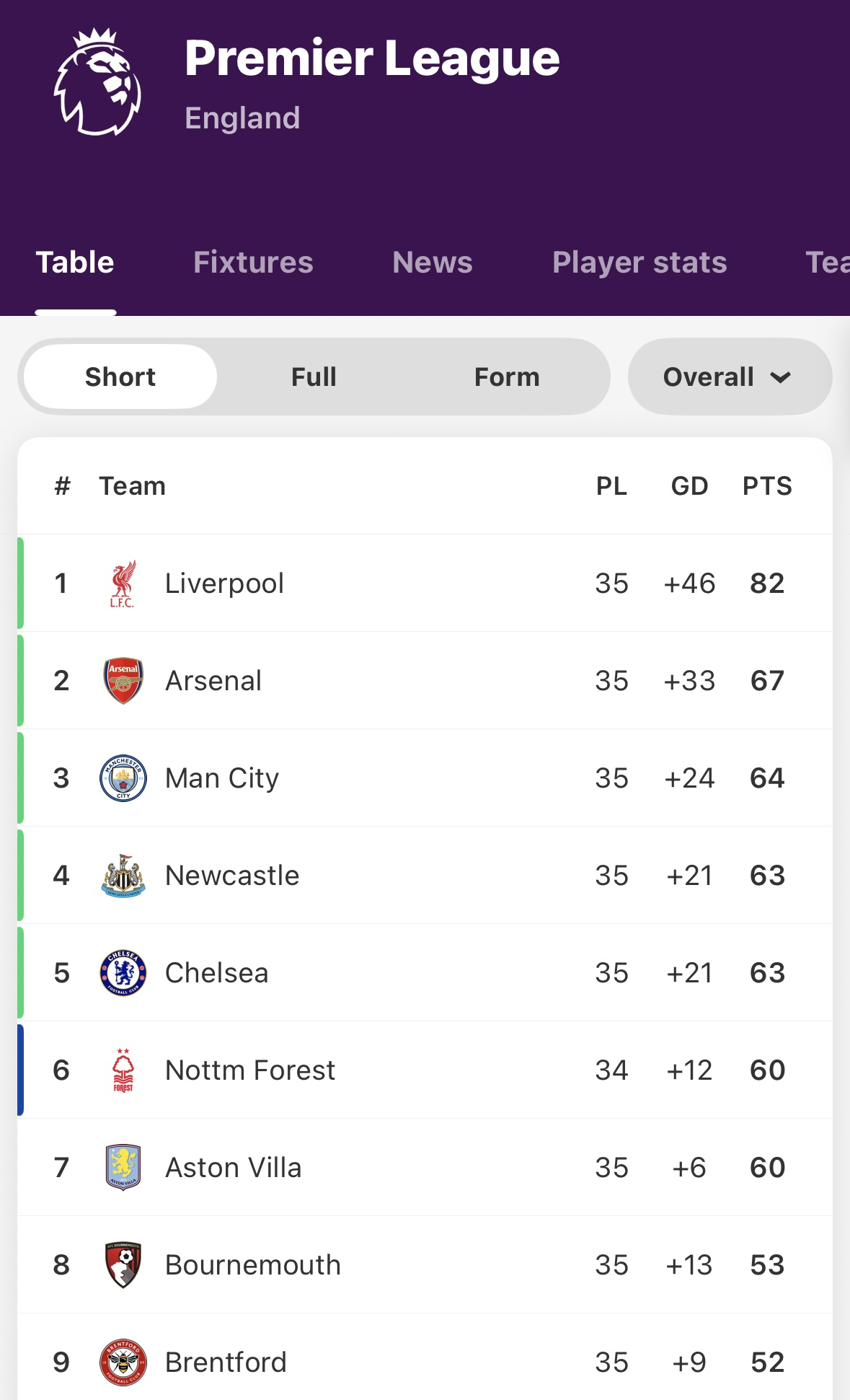The width and height of the screenshot is (850, 1400).
Task: Open the Fixtures tab
Action: tap(253, 263)
